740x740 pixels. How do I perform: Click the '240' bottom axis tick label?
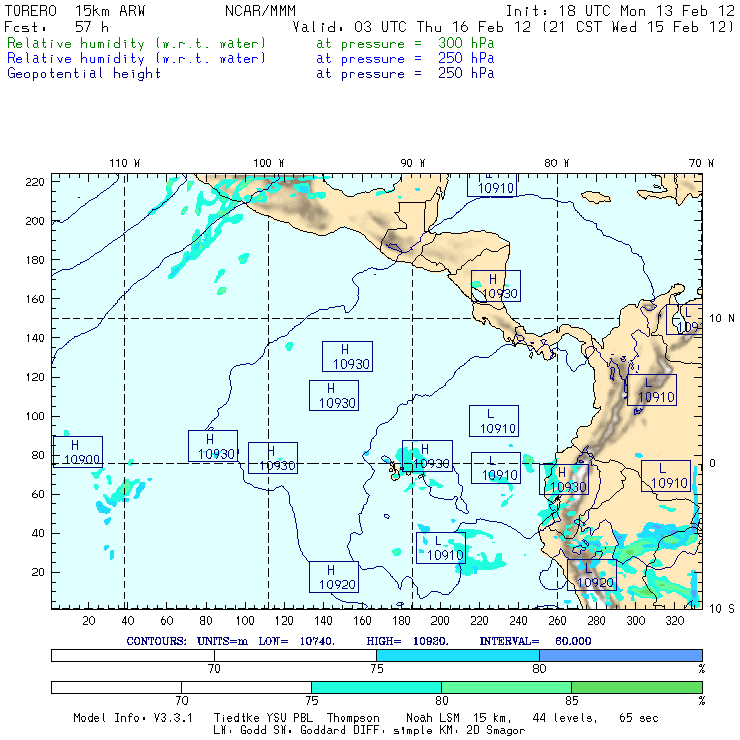pyautogui.click(x=518, y=621)
